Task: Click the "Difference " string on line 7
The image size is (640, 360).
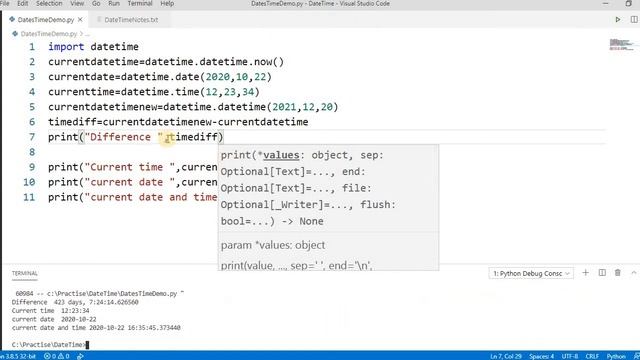Action: (124, 137)
